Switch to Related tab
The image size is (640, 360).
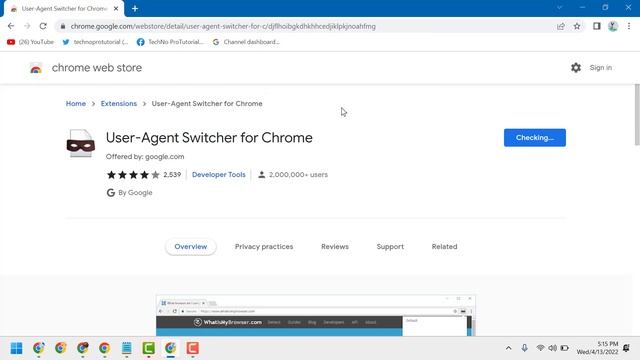(x=444, y=247)
